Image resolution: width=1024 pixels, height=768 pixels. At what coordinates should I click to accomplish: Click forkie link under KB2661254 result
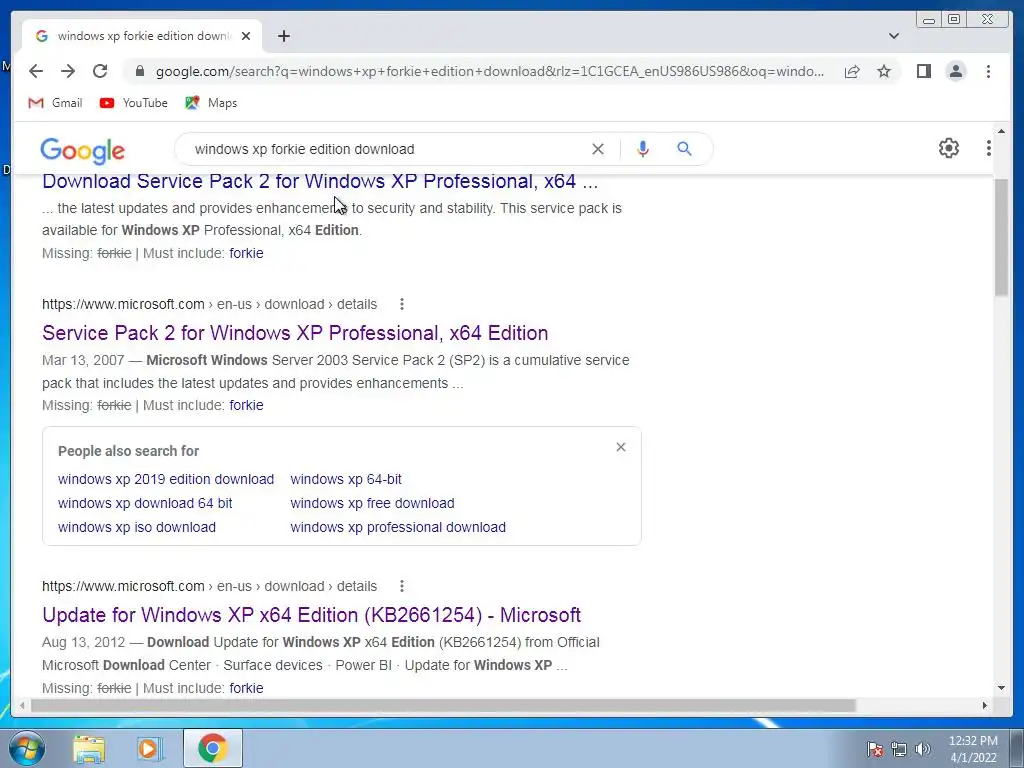click(246, 688)
